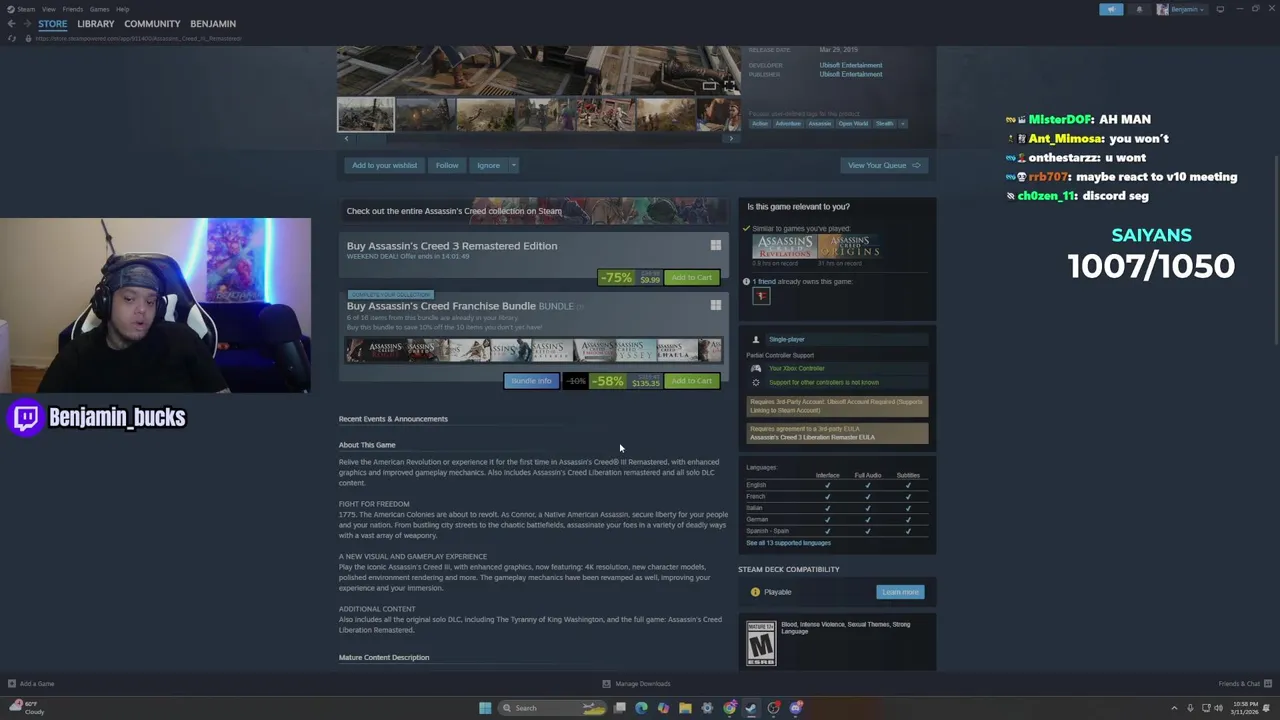Click the store URL address bar
The height and width of the screenshot is (720, 1280).
tap(140, 38)
